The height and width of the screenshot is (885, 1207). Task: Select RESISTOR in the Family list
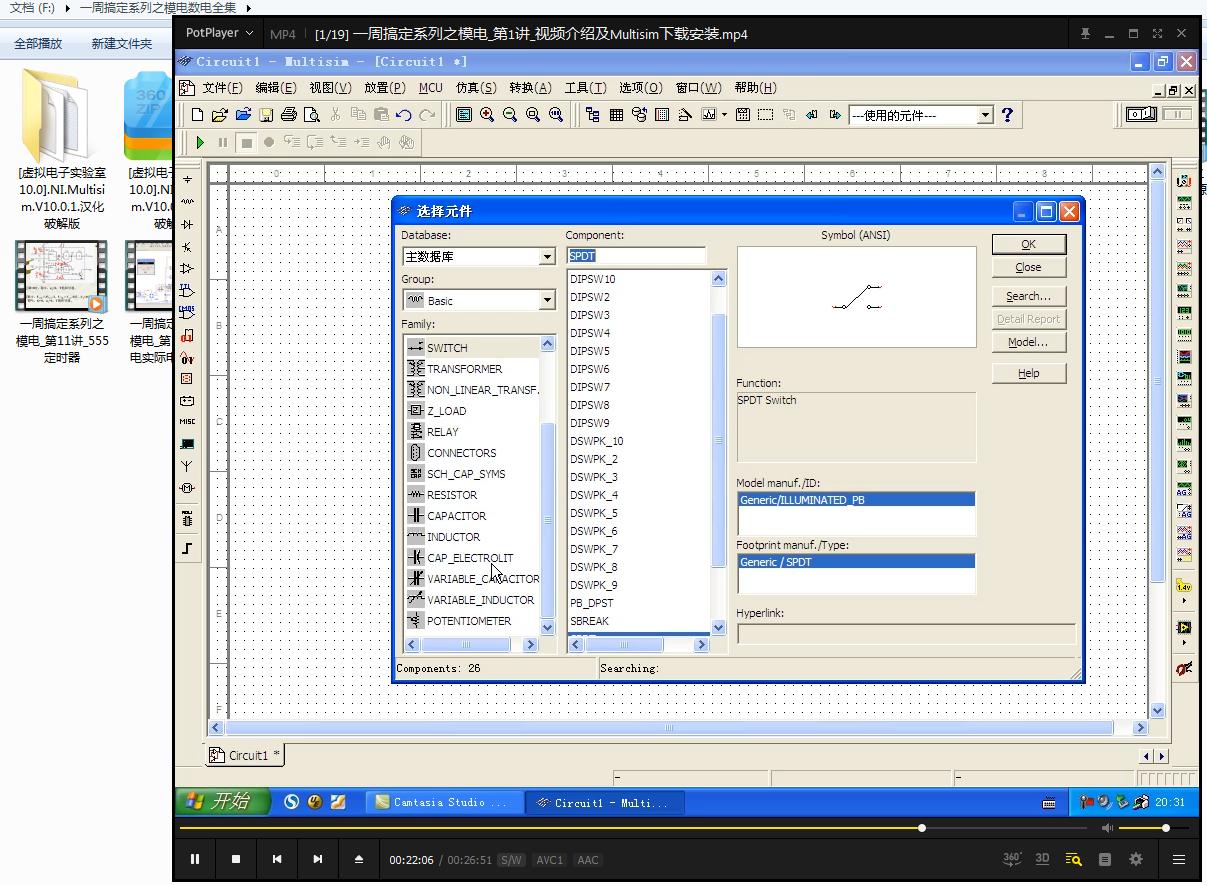click(x=452, y=495)
